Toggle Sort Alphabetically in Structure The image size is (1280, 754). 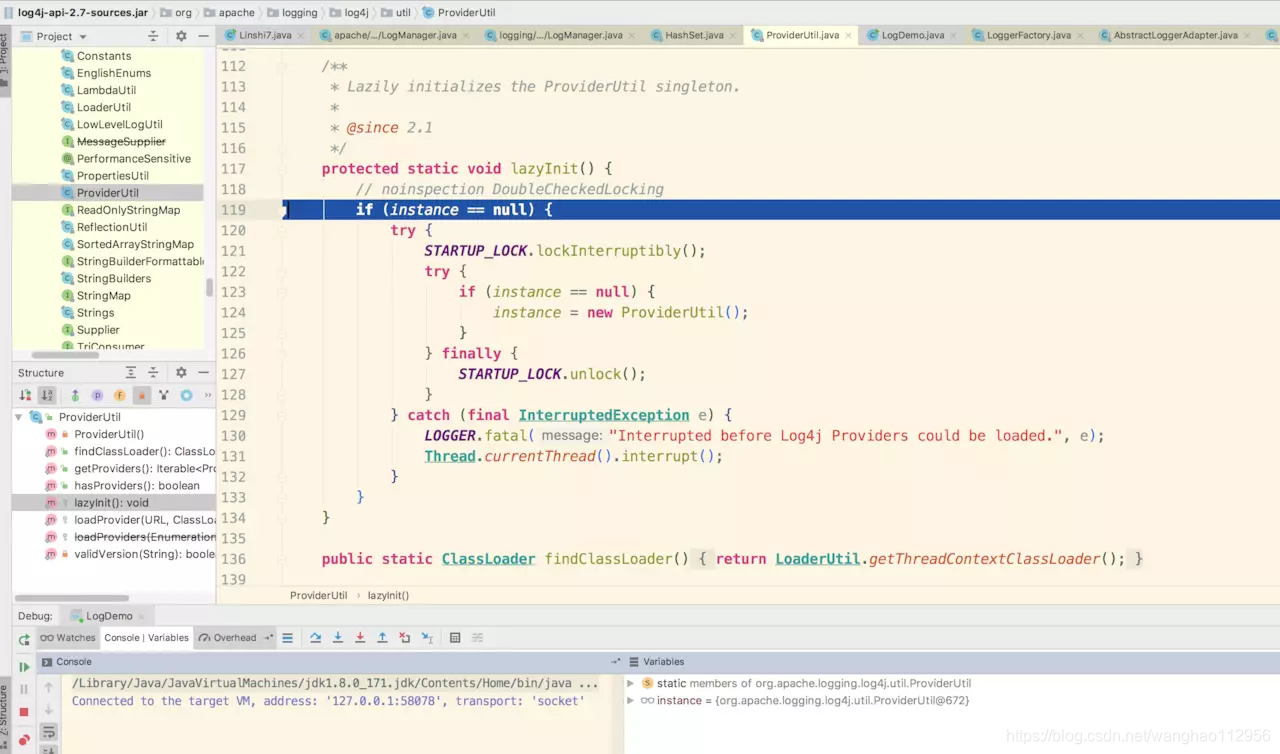[x=47, y=396]
